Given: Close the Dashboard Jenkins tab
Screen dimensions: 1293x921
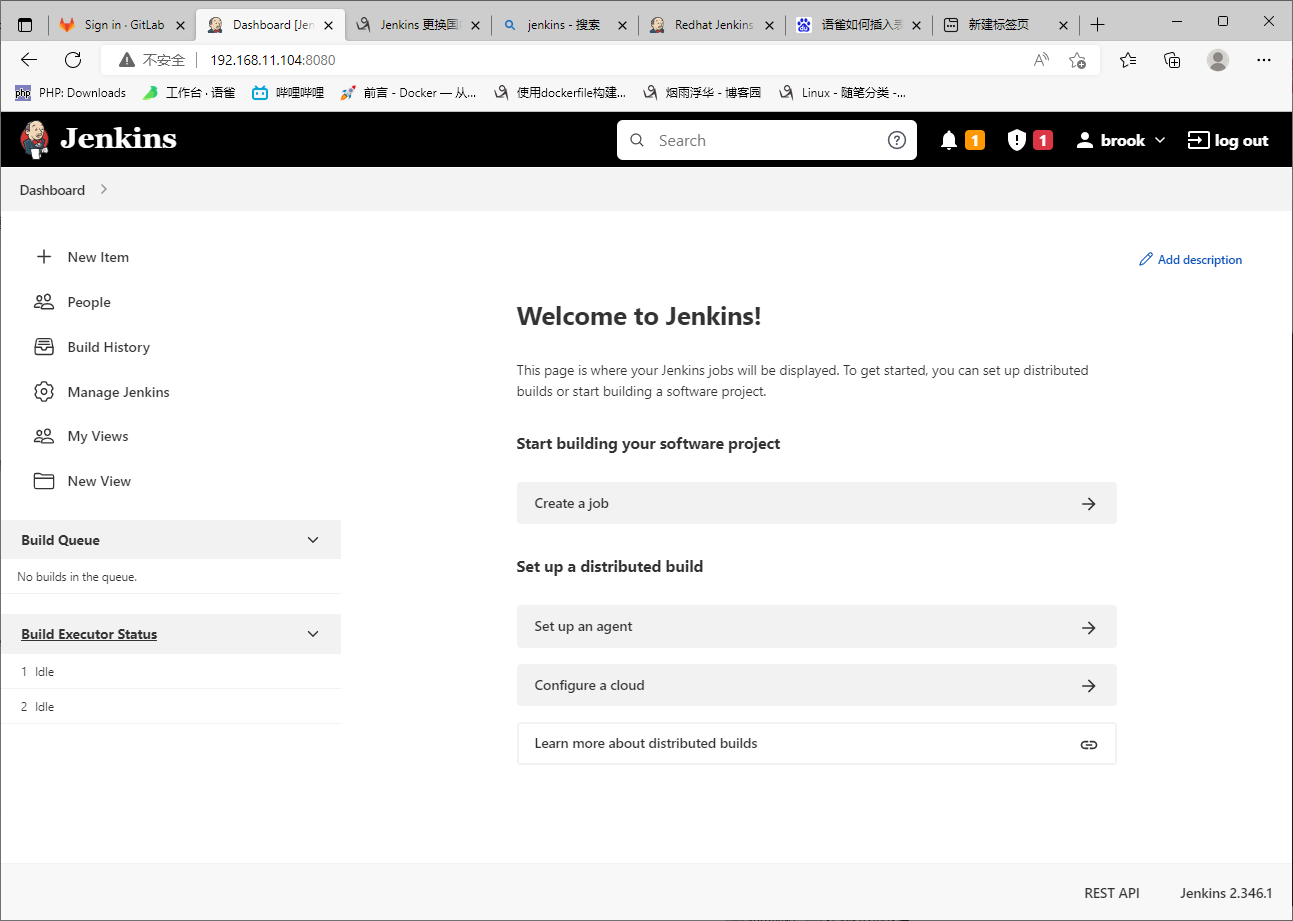Looking at the screenshot, I should point(329,25).
